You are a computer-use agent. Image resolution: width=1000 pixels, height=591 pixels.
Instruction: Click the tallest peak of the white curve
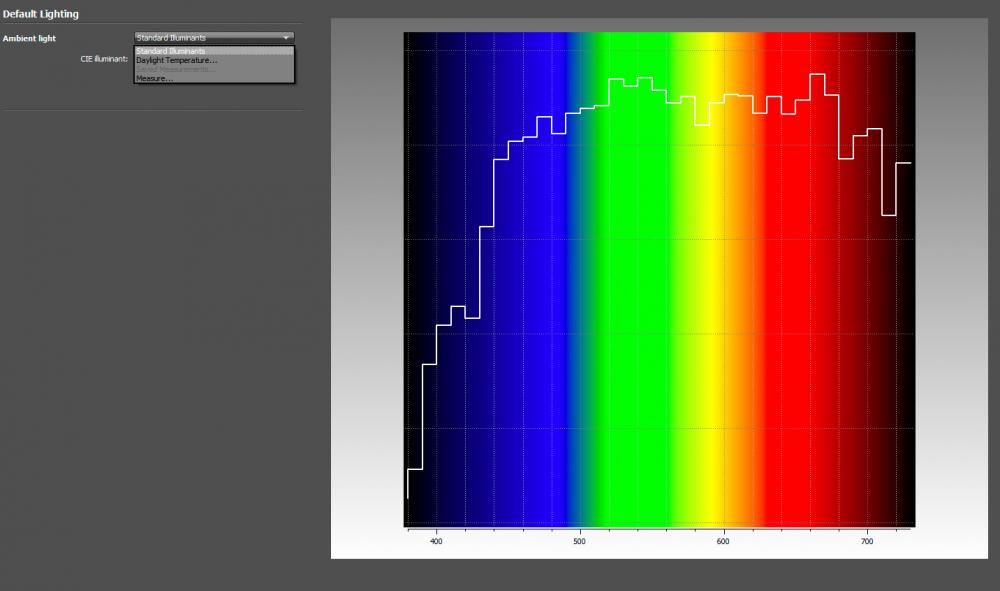click(x=818, y=75)
